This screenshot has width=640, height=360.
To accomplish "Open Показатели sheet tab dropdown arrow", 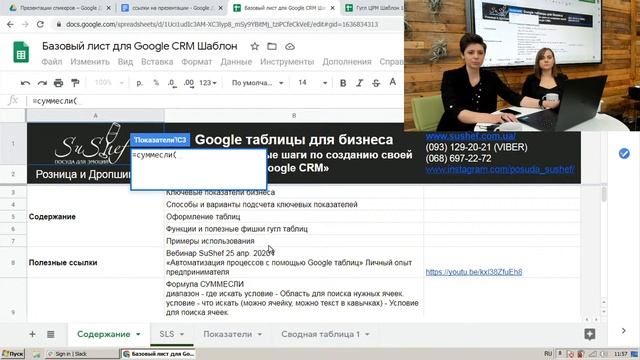I will pos(260,334).
